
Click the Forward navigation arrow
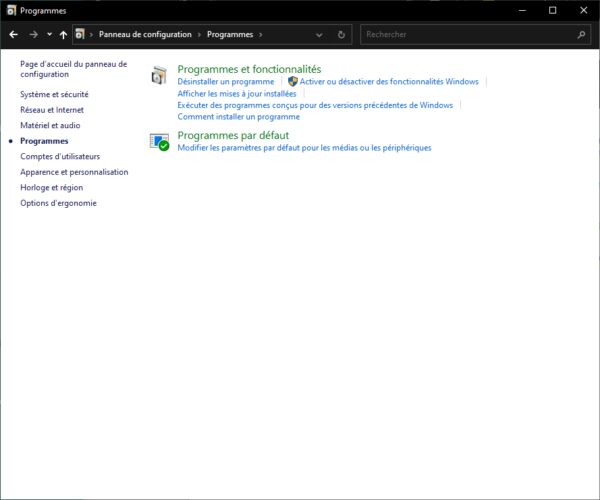pyautogui.click(x=33, y=34)
